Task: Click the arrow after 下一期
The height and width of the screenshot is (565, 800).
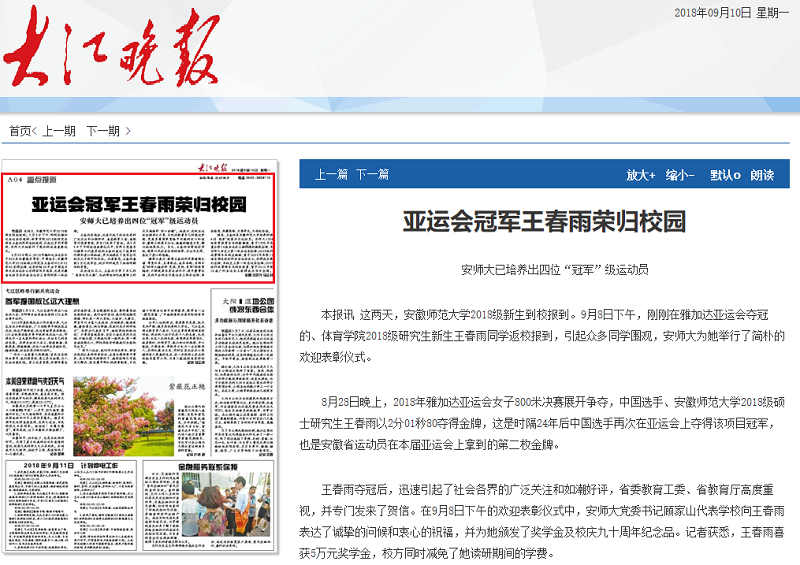Action: [x=128, y=131]
